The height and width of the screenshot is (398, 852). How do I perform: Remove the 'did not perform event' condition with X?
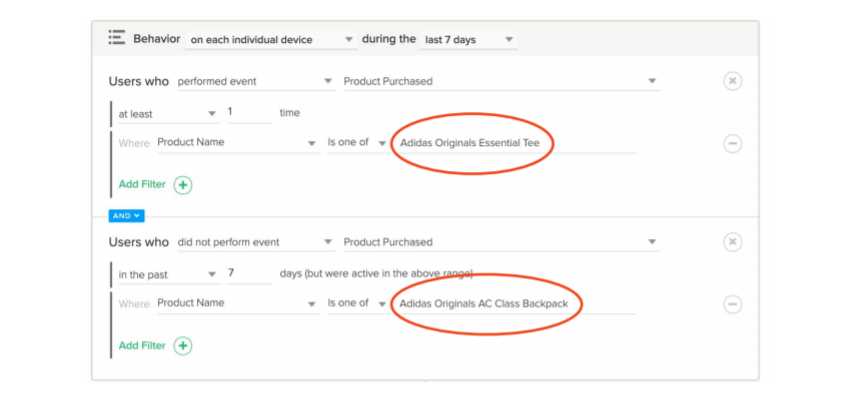732,242
